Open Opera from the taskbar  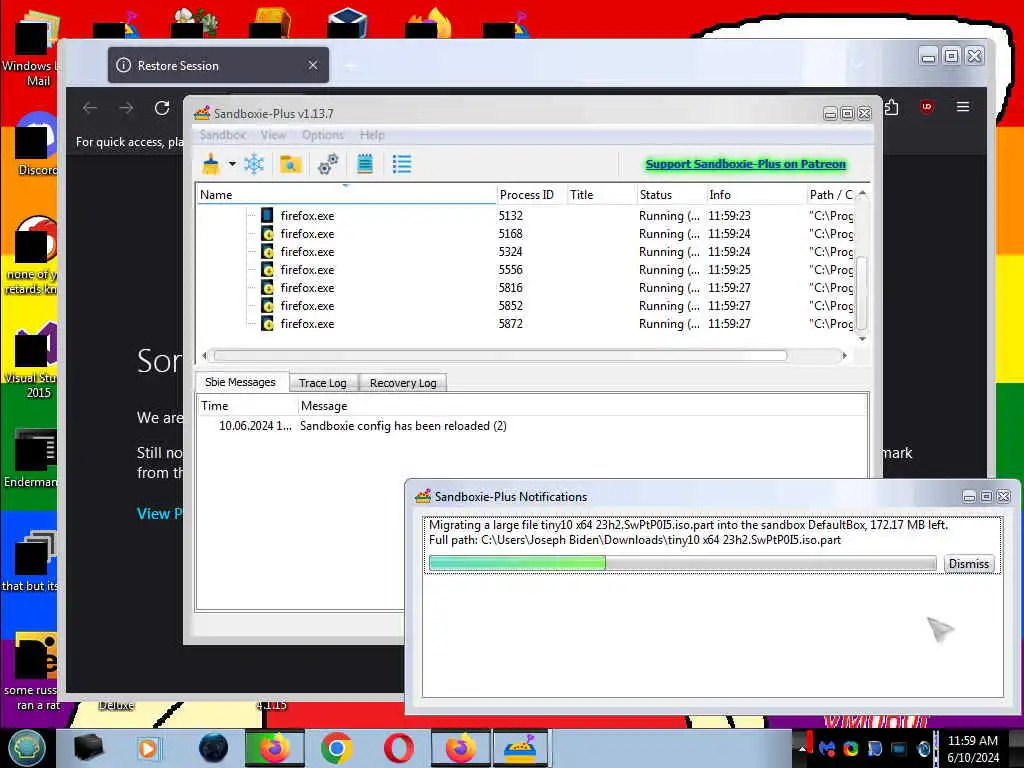(x=398, y=748)
